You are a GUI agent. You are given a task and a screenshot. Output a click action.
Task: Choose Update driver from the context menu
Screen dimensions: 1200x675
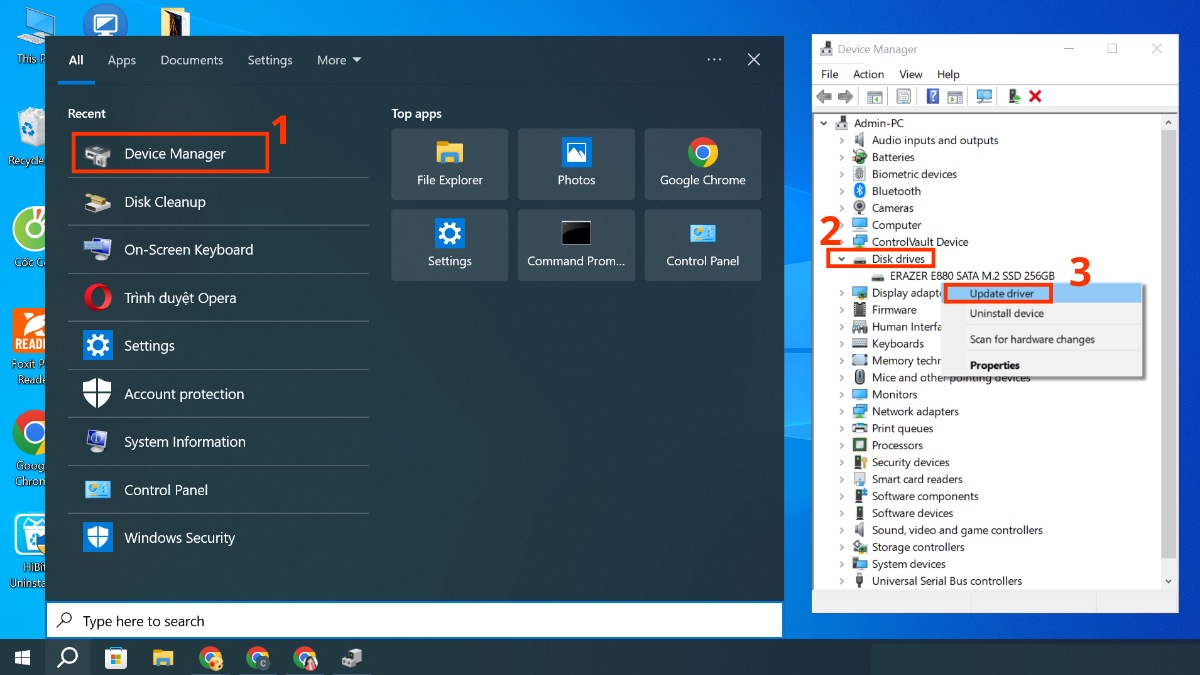1001,294
